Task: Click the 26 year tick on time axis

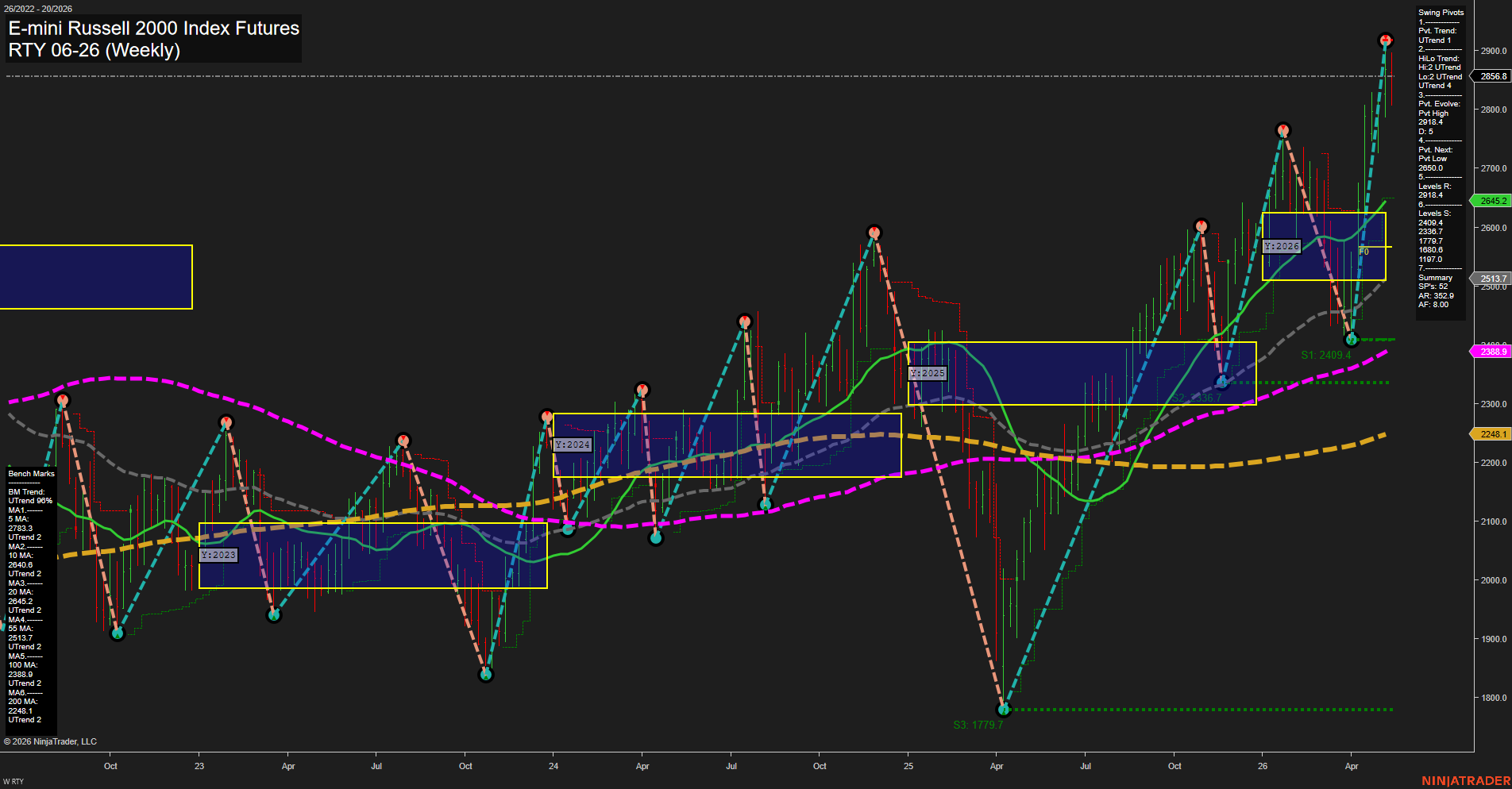Action: tap(1263, 766)
